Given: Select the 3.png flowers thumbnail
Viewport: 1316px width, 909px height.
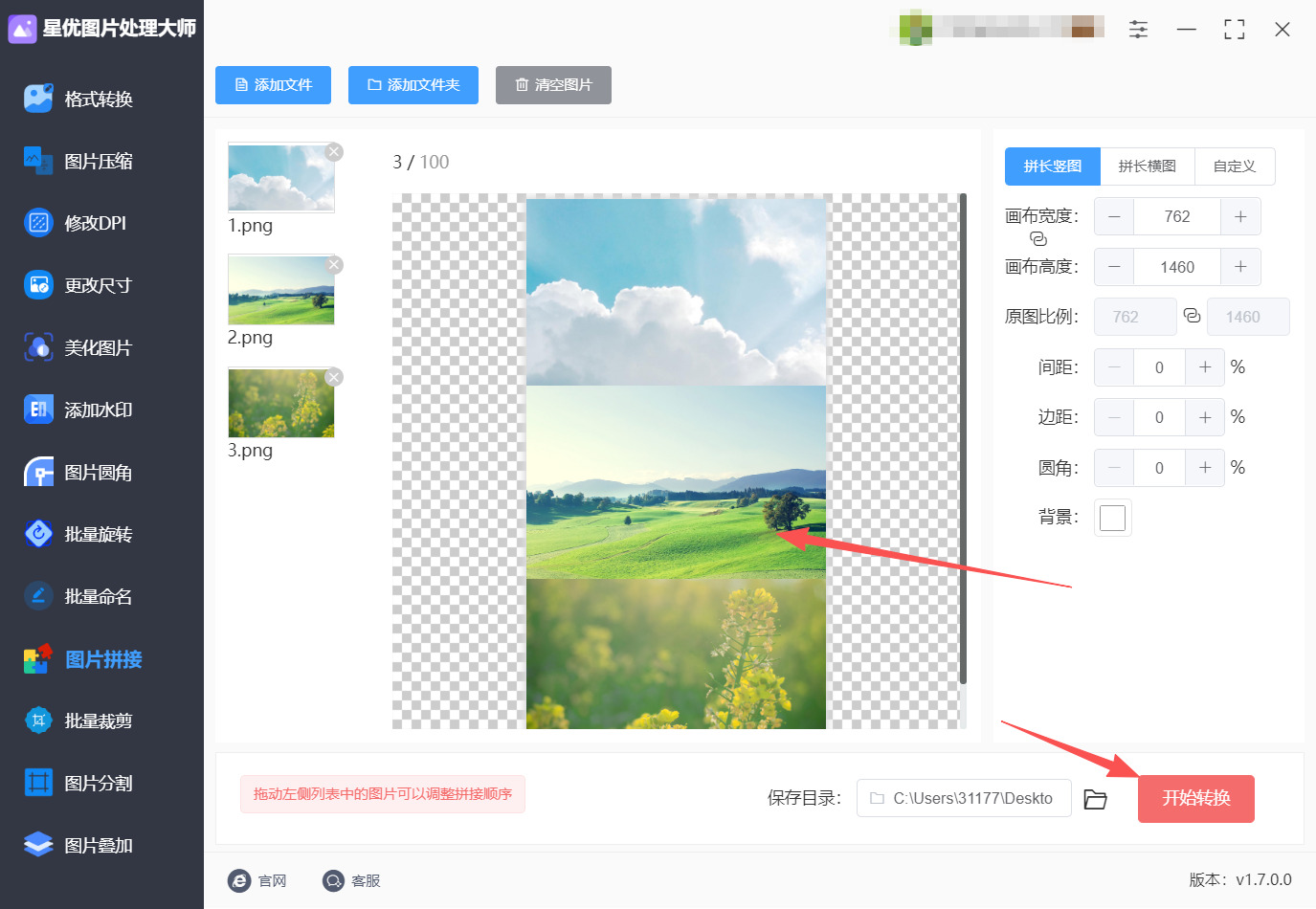Looking at the screenshot, I should pos(281,403).
